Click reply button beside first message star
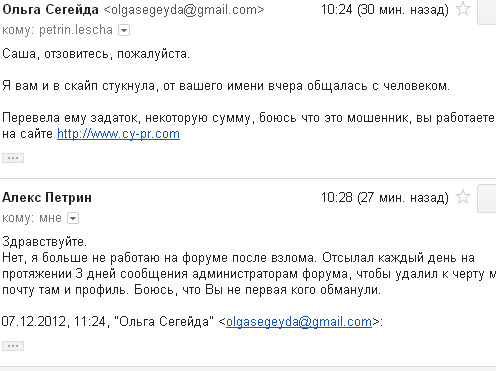The image size is (496, 371). point(487,12)
